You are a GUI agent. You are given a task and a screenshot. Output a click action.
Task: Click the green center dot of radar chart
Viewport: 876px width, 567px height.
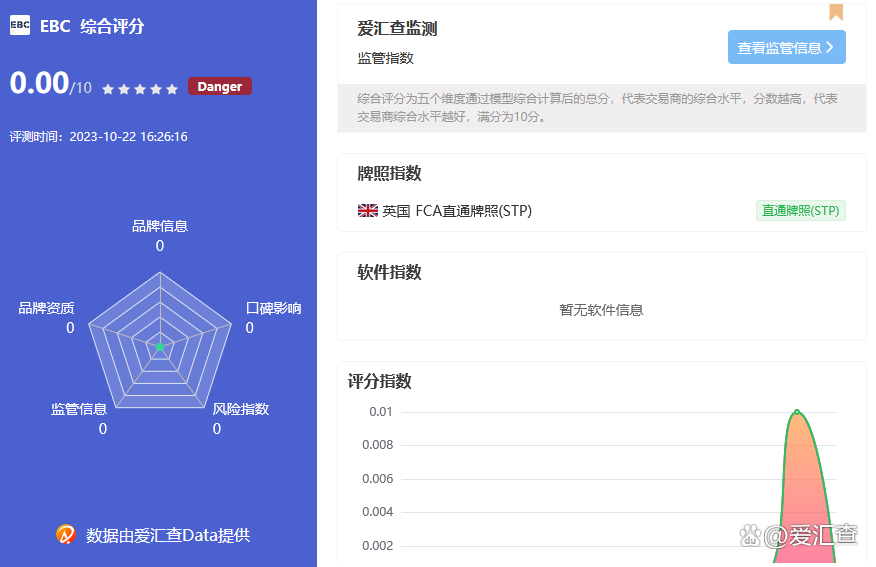click(158, 347)
